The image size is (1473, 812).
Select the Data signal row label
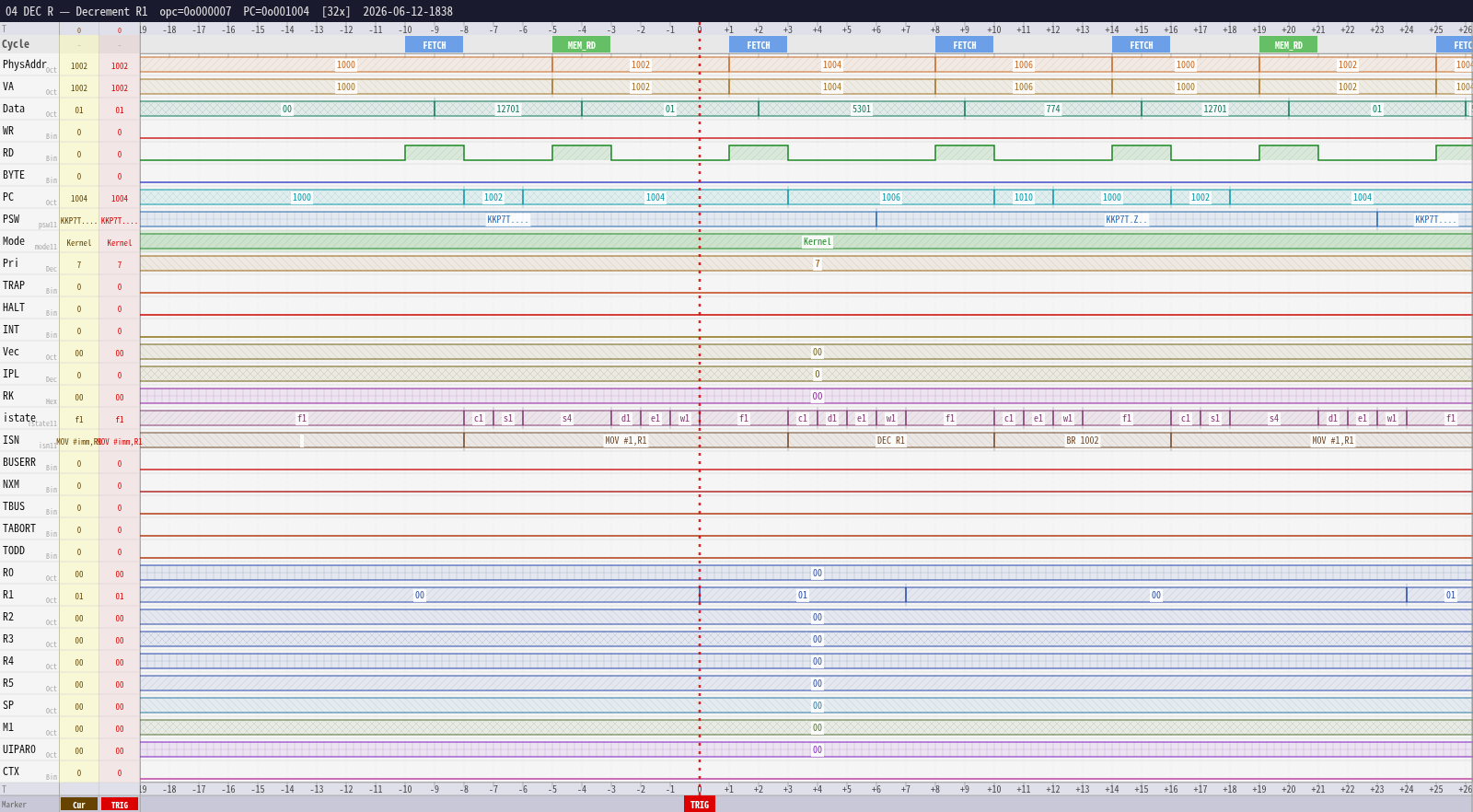(14, 109)
